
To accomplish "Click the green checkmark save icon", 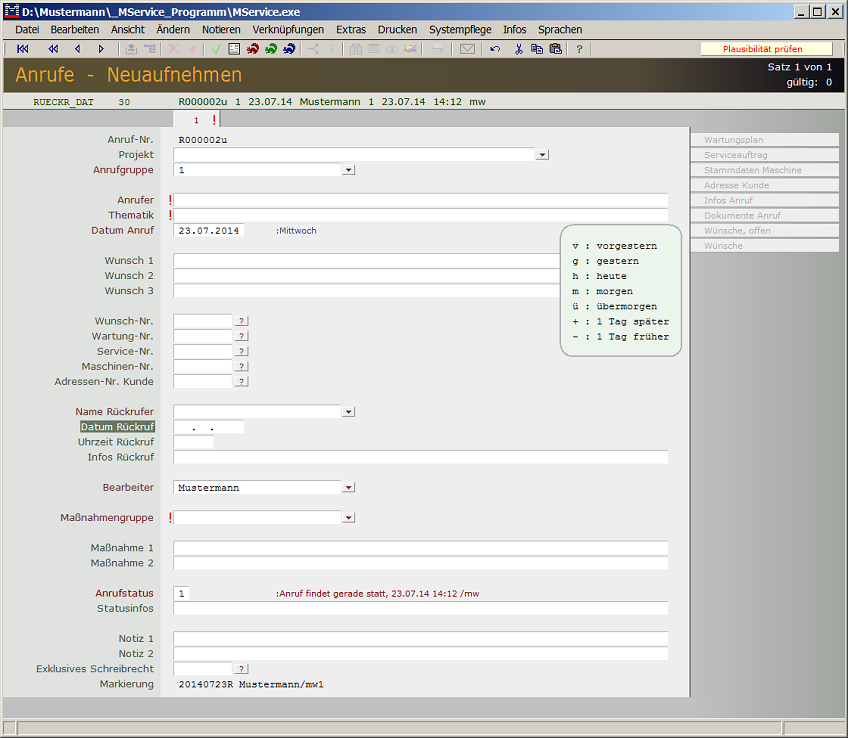I will (216, 49).
